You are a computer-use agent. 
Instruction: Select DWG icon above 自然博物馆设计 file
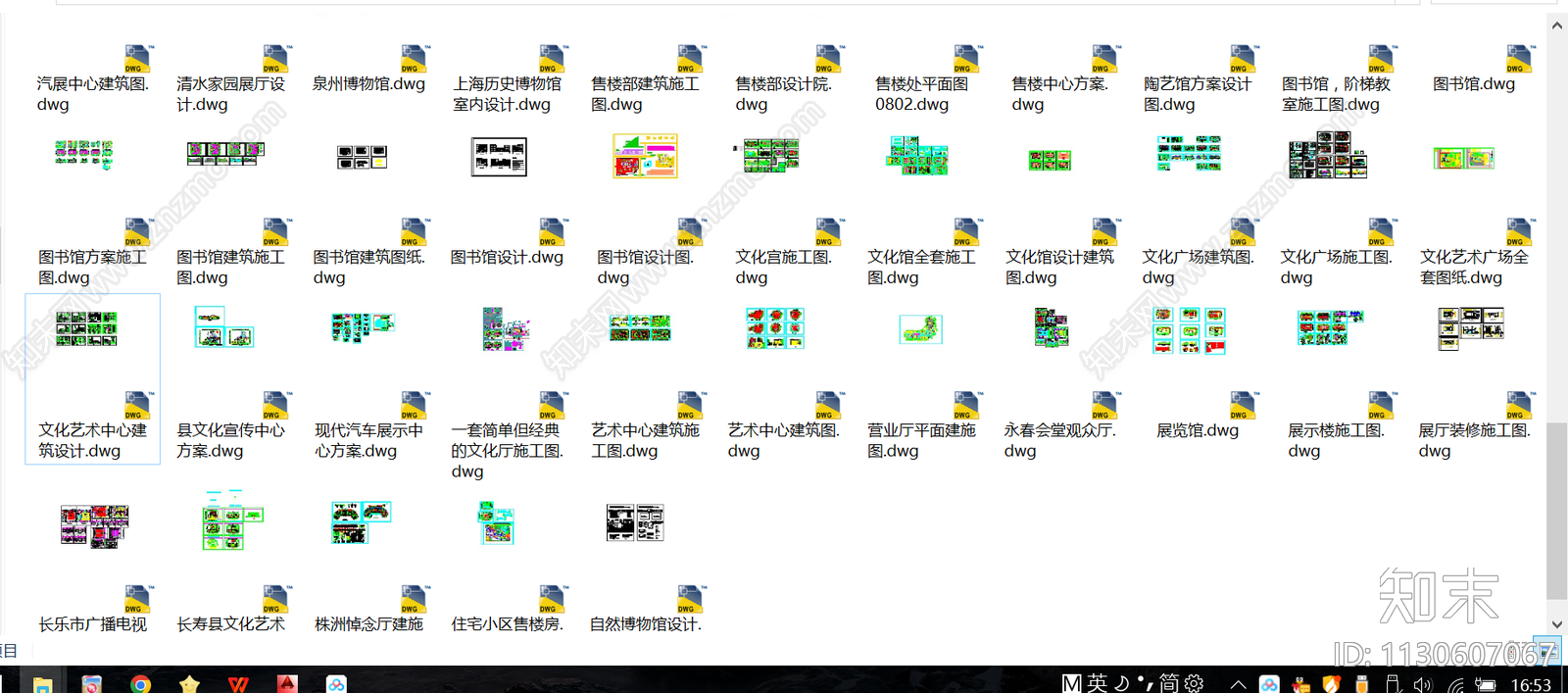pos(690,599)
